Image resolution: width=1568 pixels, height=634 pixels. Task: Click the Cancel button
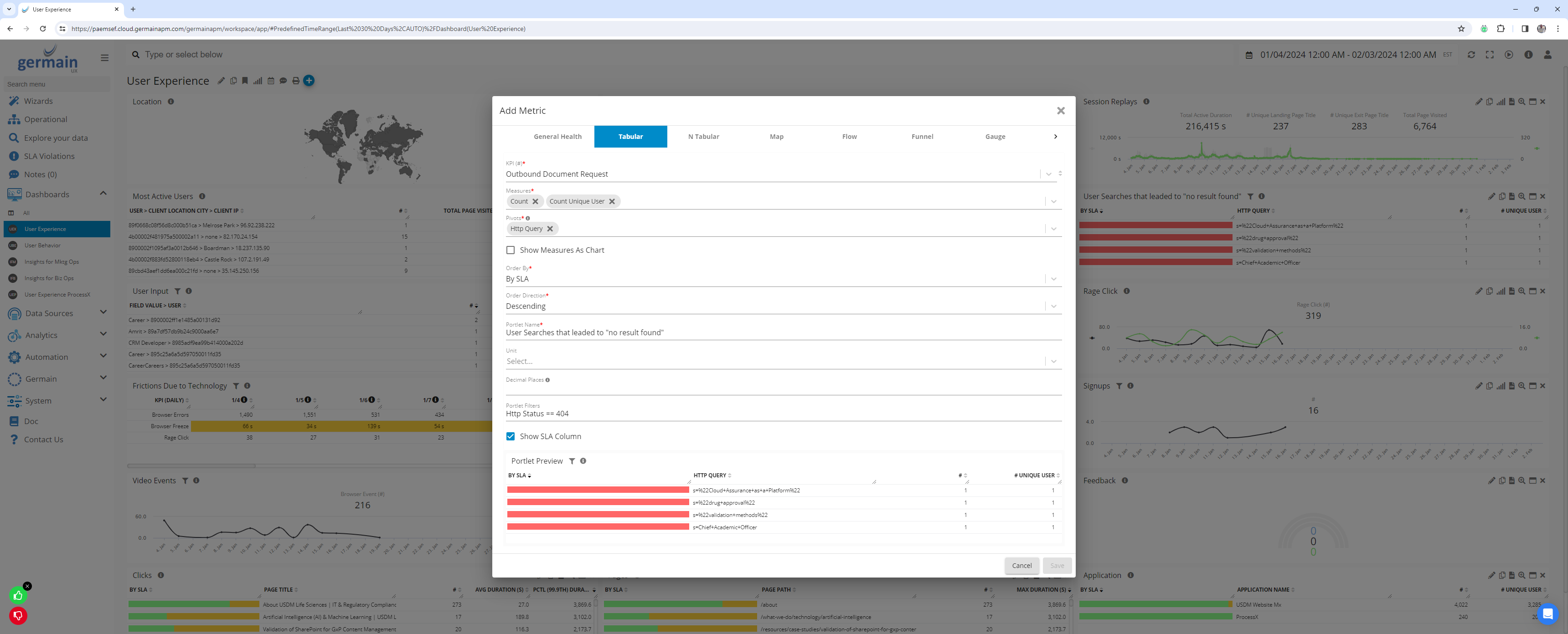tap(1021, 565)
